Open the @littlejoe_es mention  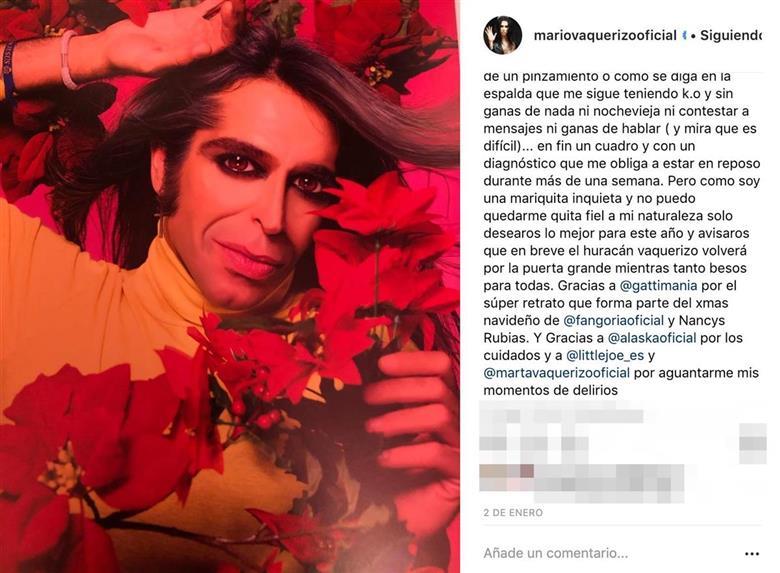pyautogui.click(x=605, y=356)
